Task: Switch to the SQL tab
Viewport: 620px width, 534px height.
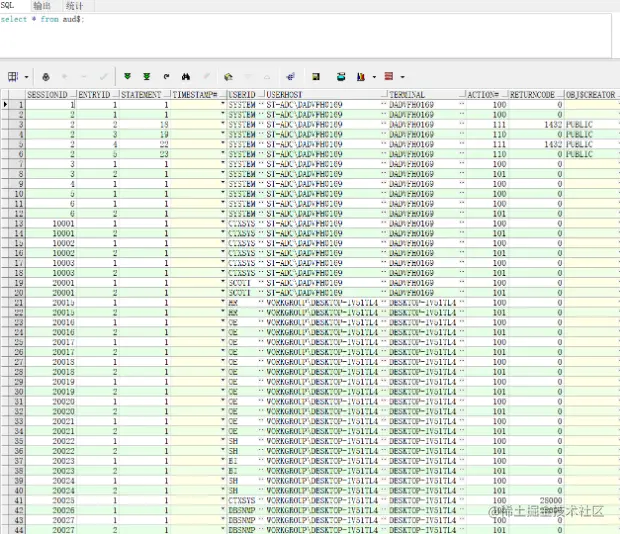Action: point(7,6)
